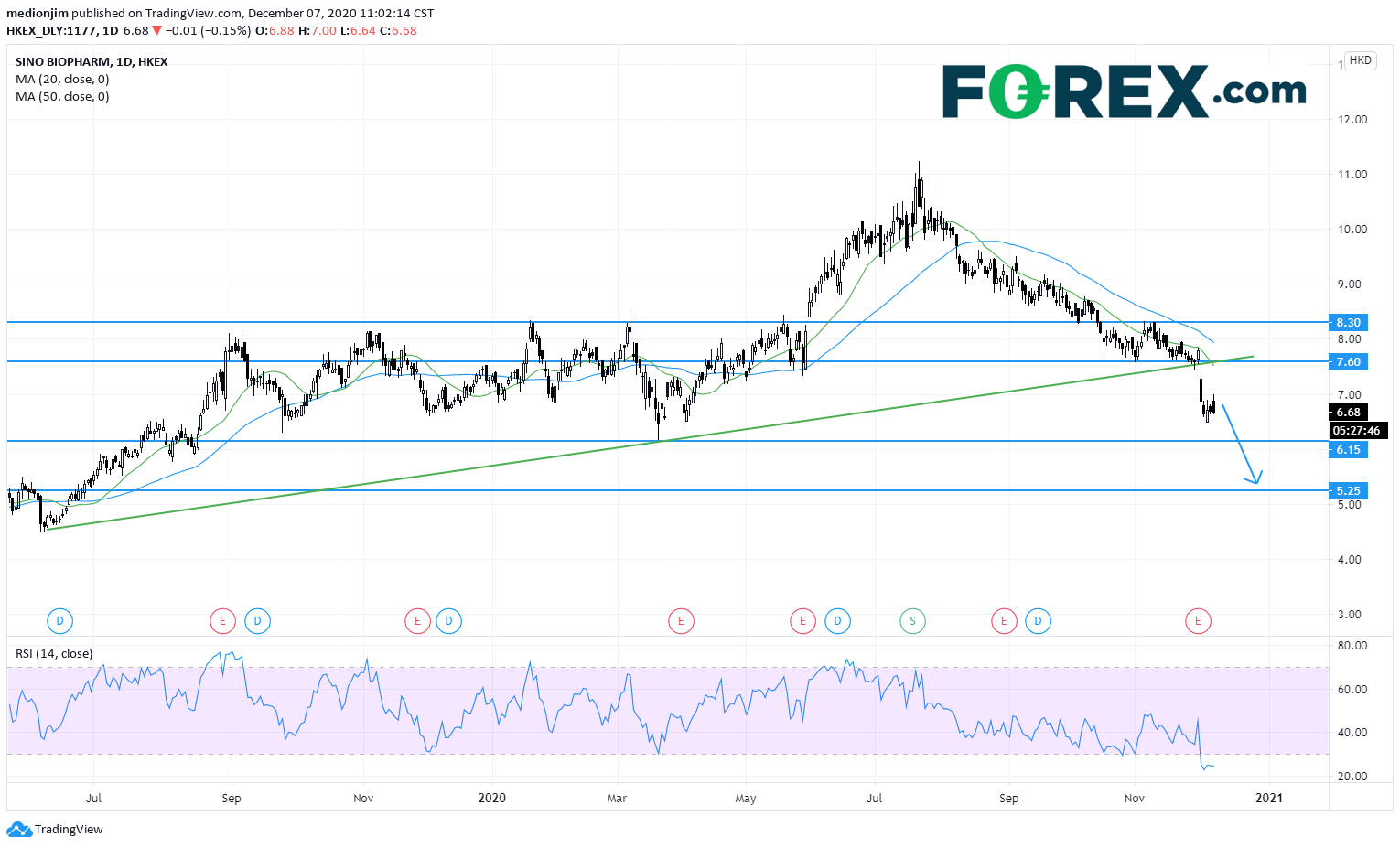The height and width of the screenshot is (848, 1400).
Task: Click the leftmost D dividend marker
Action: [59, 622]
